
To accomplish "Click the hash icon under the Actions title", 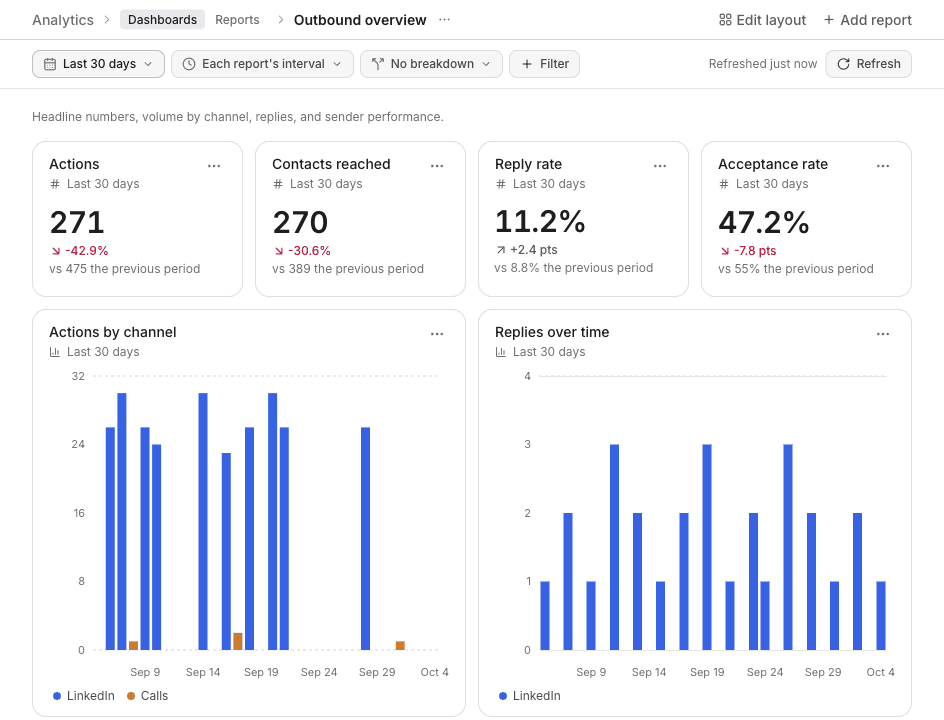I will click(55, 184).
